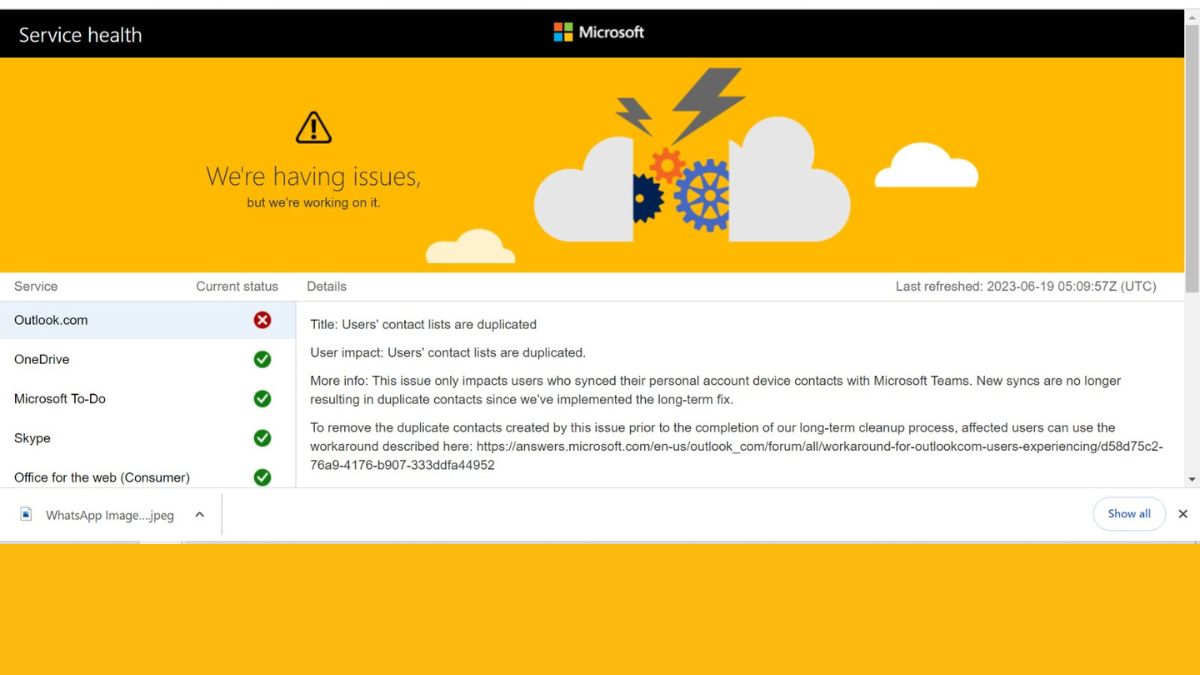Screen dimensions: 1200x675
Task: Click the Office for the web status check
Action: click(262, 477)
